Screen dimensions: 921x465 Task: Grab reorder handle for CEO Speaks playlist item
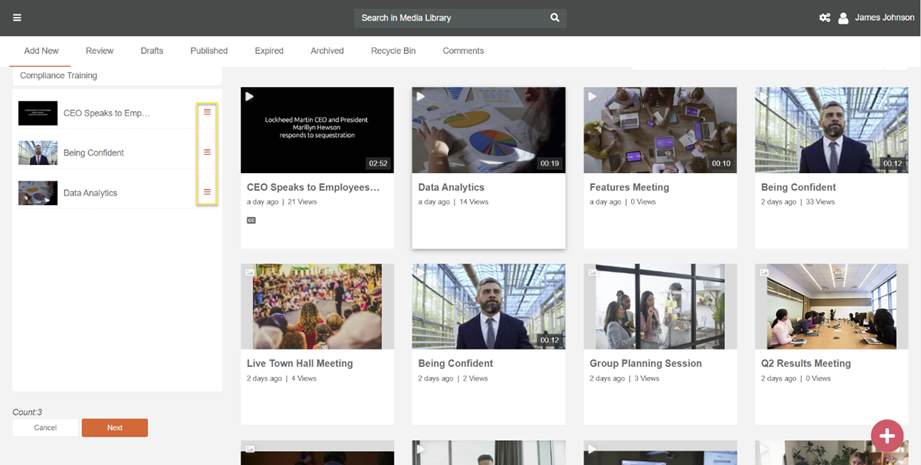coord(207,112)
